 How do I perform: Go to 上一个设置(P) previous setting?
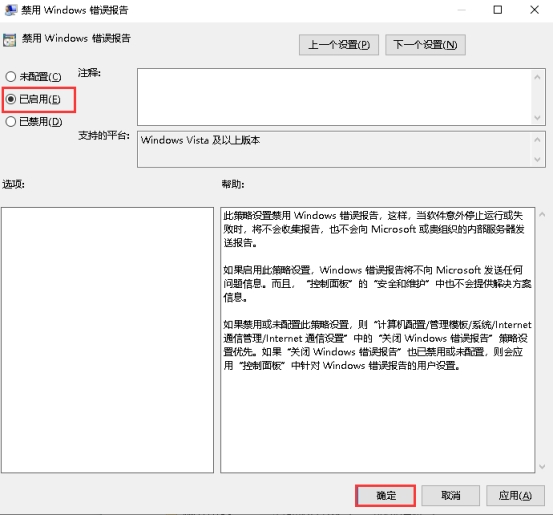pyautogui.click(x=339, y=45)
